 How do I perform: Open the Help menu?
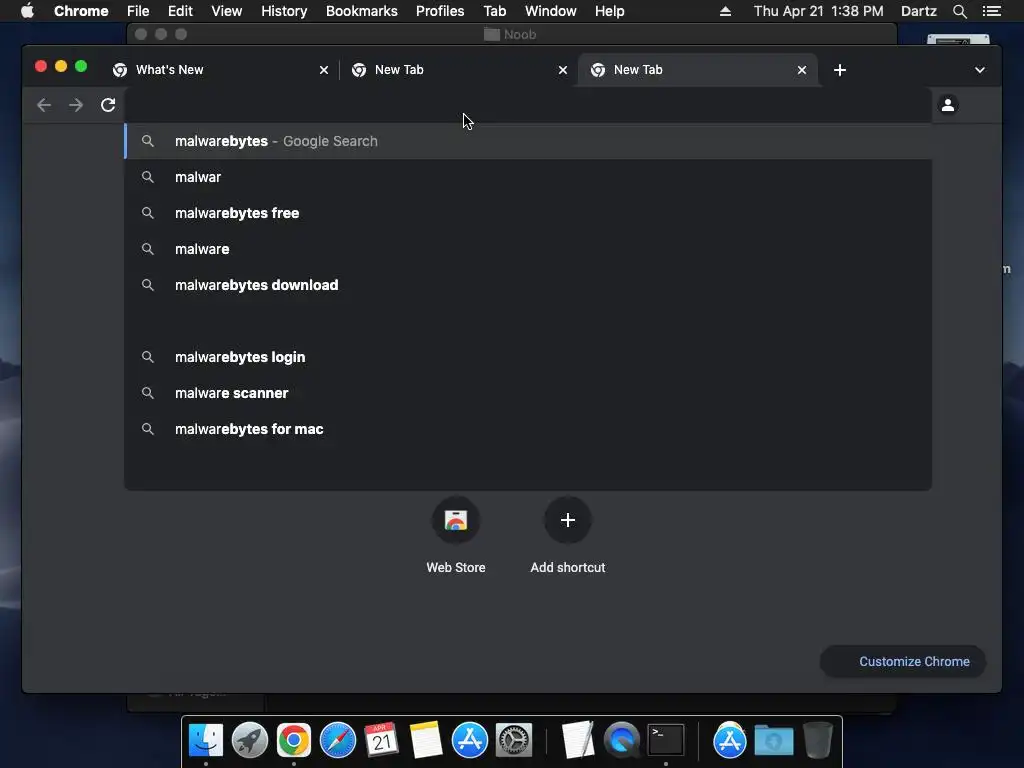pyautogui.click(x=609, y=11)
